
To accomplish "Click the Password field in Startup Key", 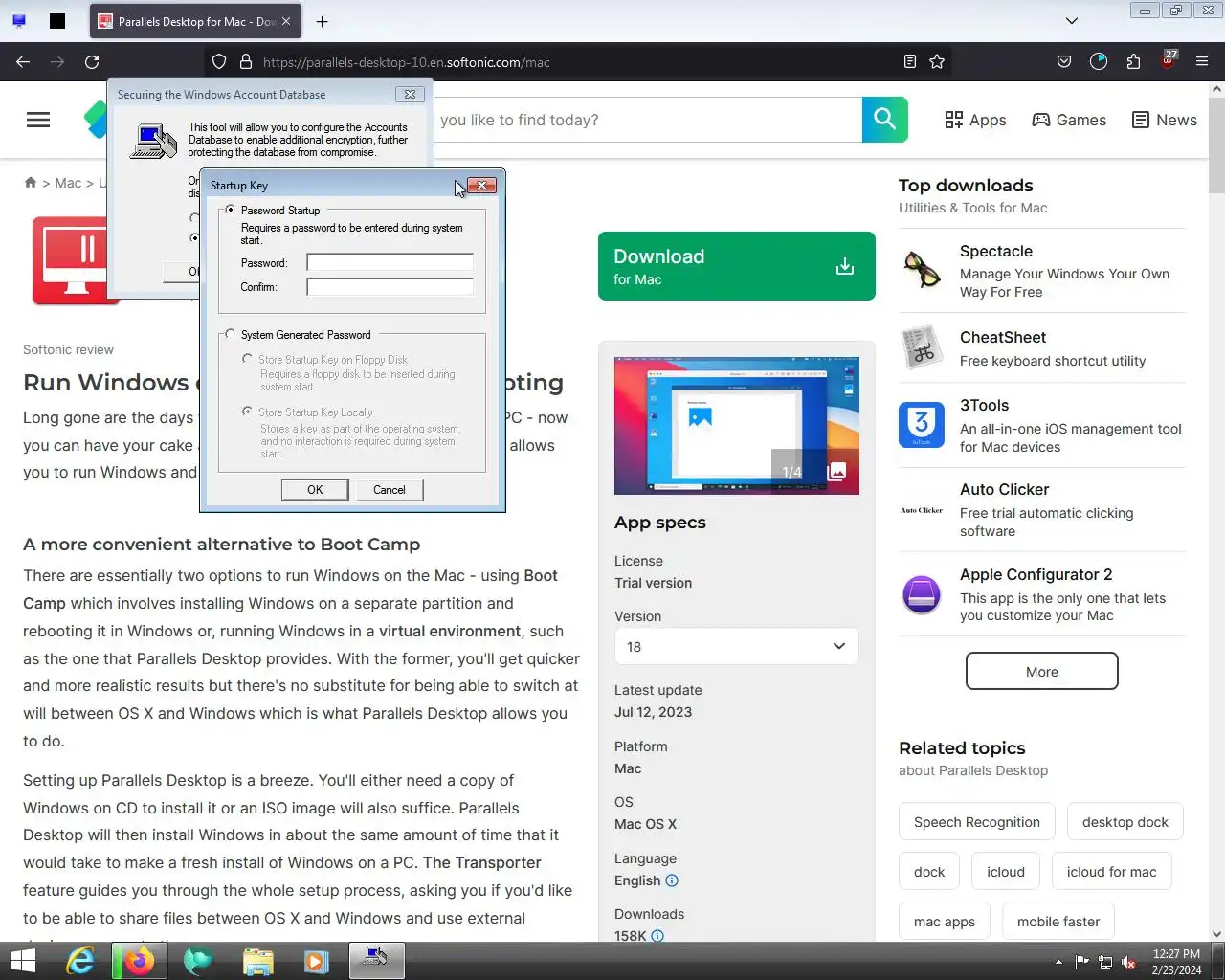I will pos(390,262).
